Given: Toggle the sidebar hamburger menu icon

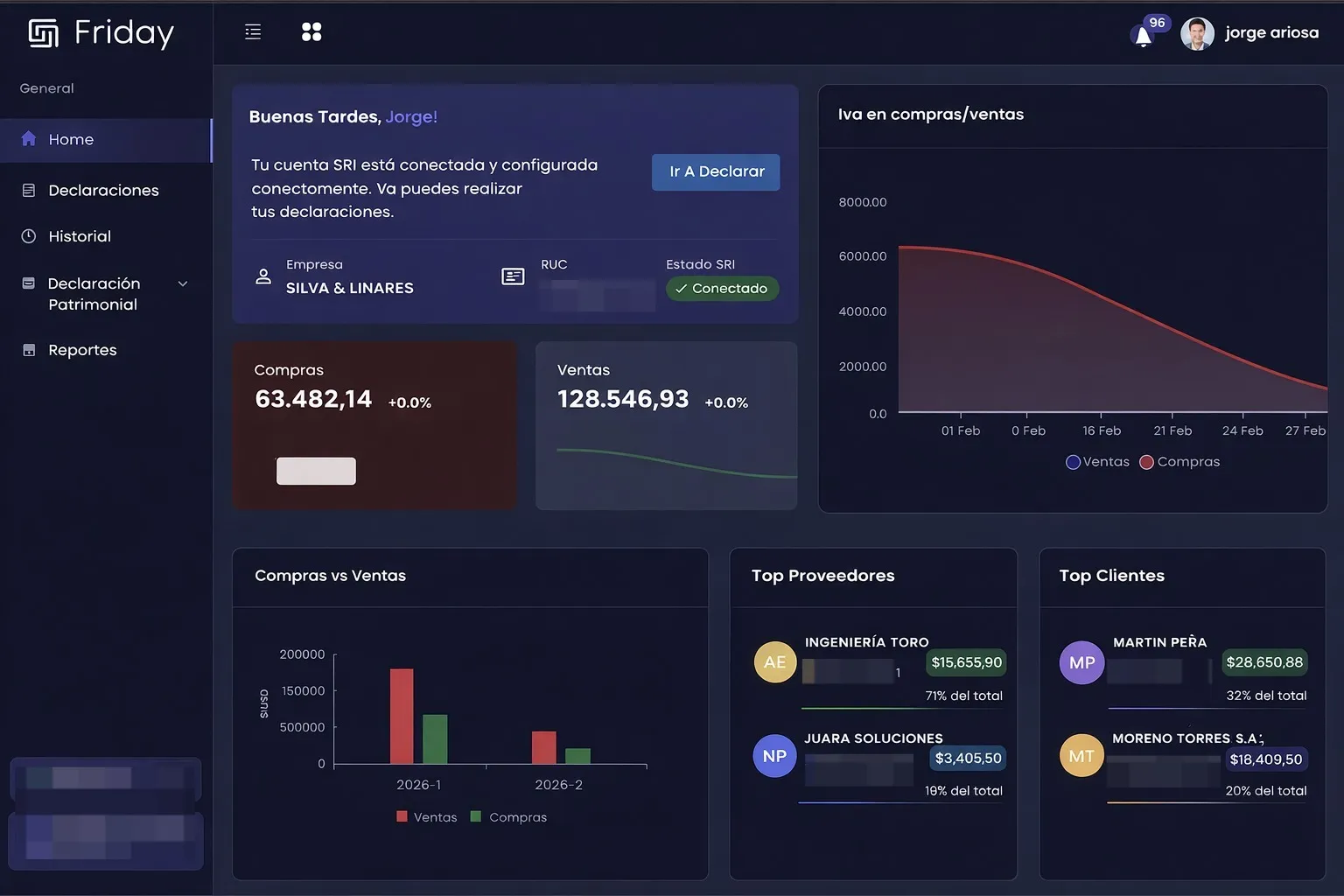Looking at the screenshot, I should [x=253, y=32].
